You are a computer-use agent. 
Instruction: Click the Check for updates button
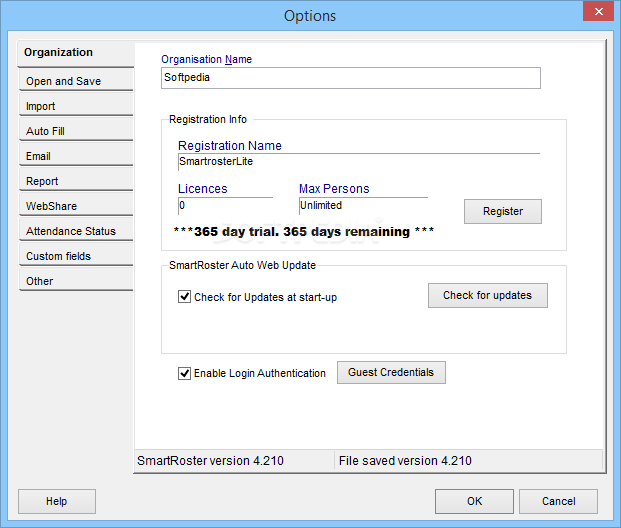point(488,295)
